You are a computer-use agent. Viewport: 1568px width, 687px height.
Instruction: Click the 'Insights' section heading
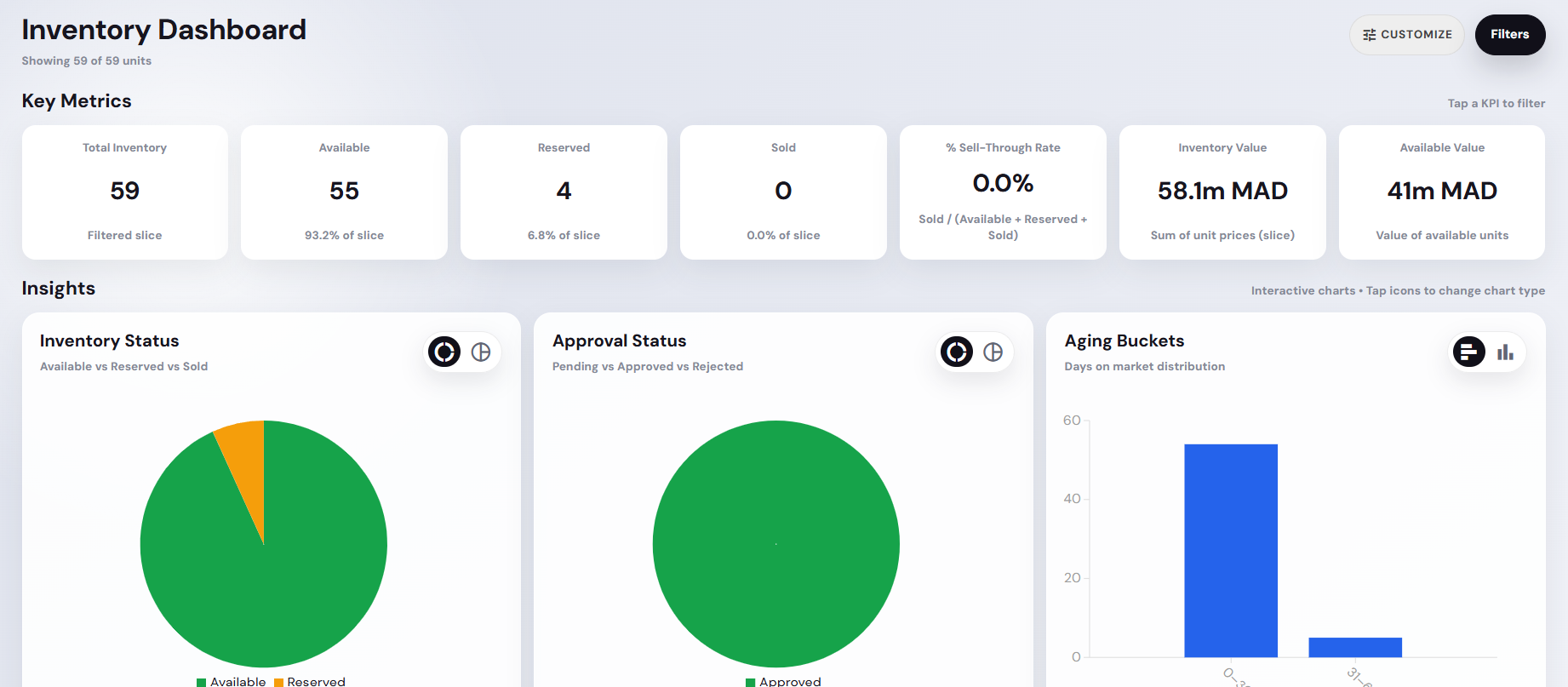coord(59,288)
